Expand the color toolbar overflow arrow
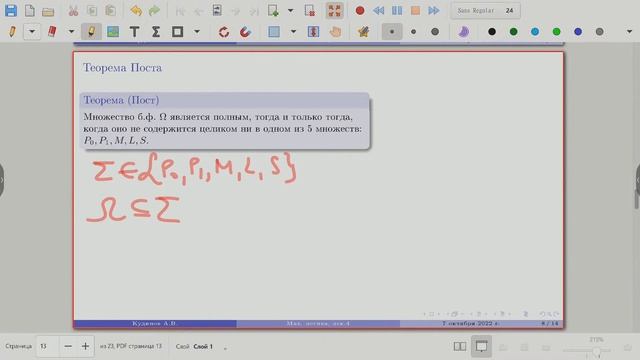 629,32
